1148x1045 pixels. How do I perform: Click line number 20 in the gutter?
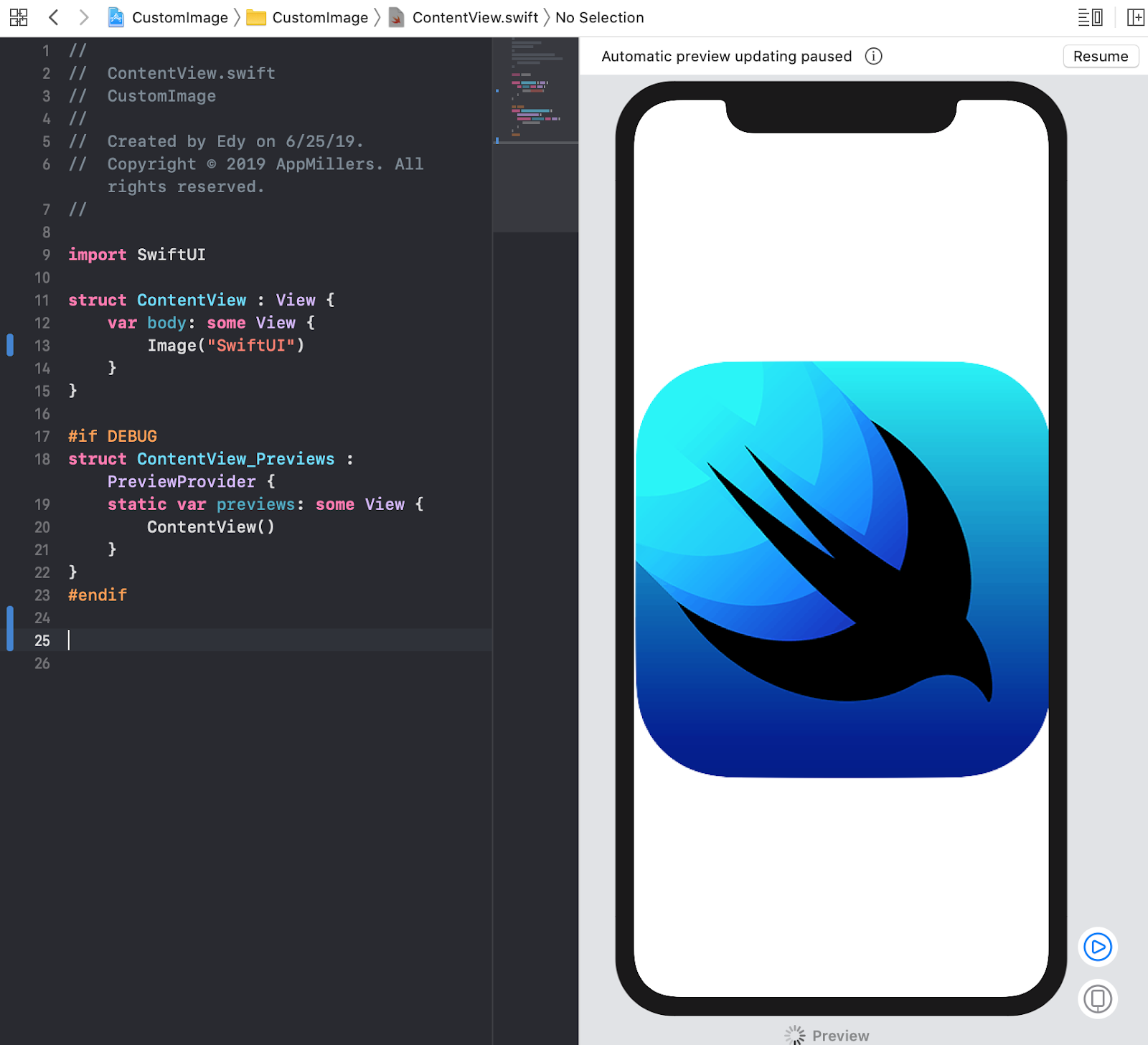coord(42,527)
